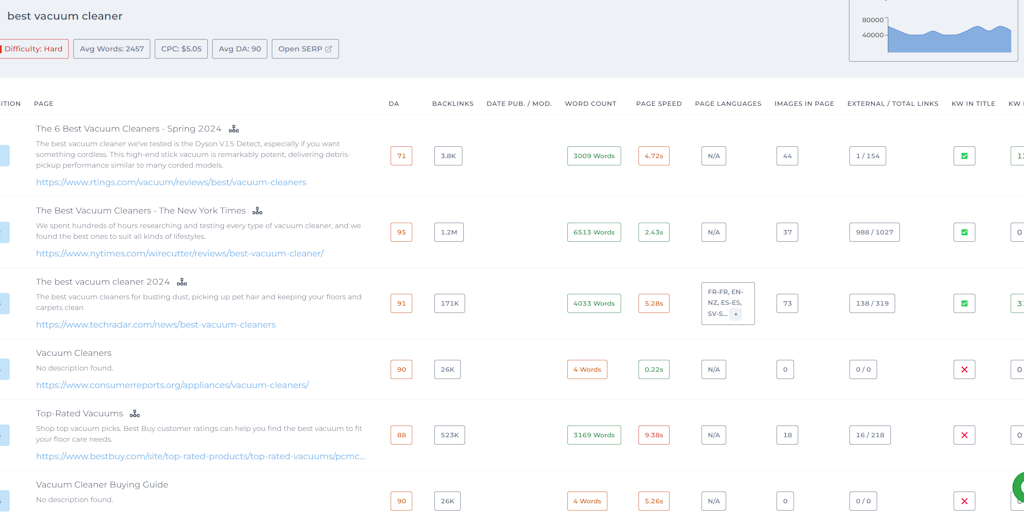
Task: Sort by the Word Count column header
Action: (590, 104)
